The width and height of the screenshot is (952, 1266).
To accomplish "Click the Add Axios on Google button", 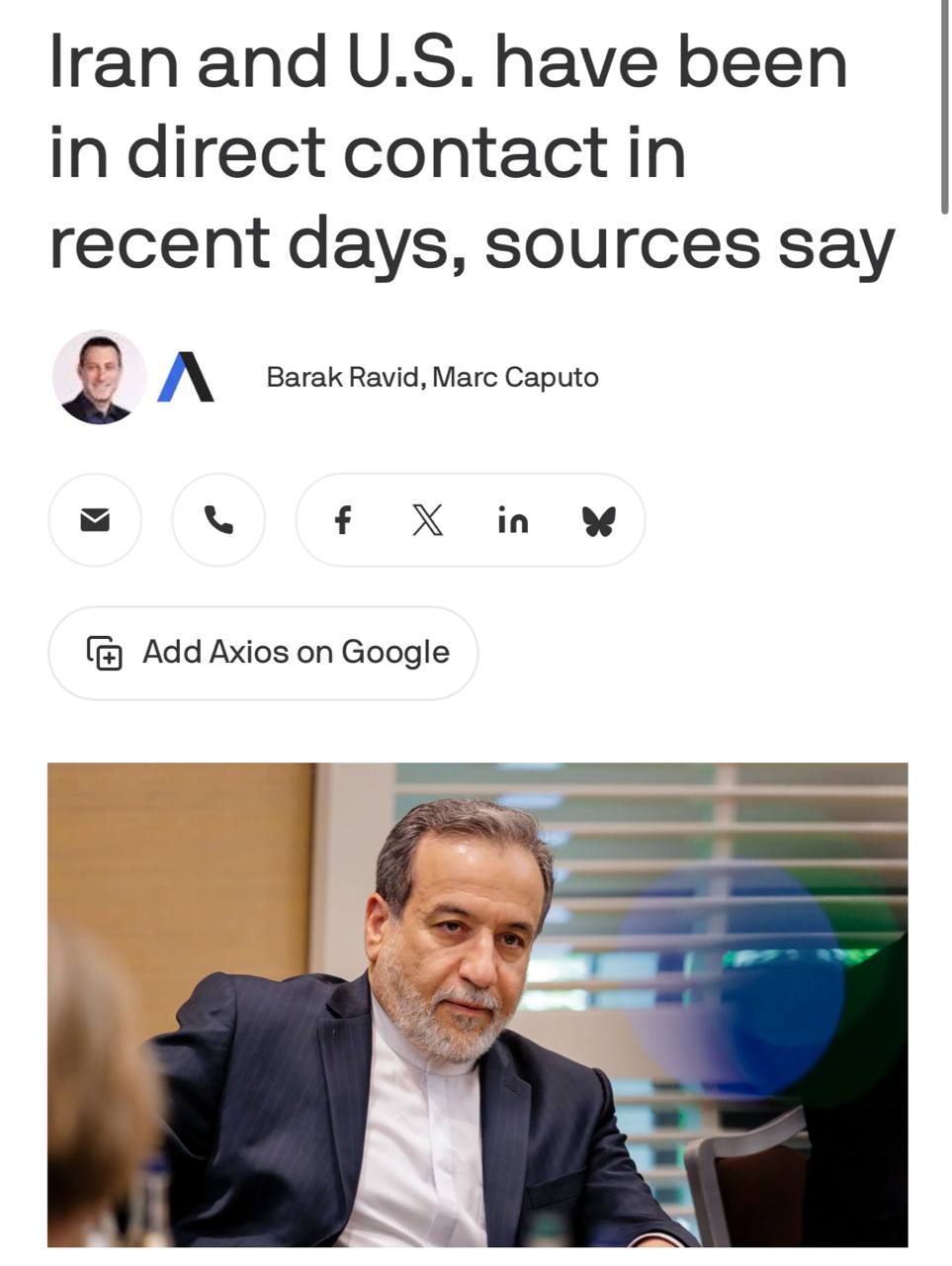I will point(263,653).
